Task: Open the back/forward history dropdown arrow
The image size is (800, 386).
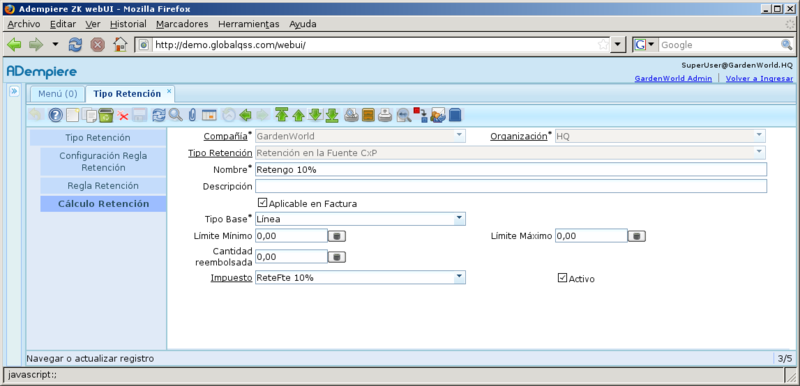Action: click(x=55, y=45)
